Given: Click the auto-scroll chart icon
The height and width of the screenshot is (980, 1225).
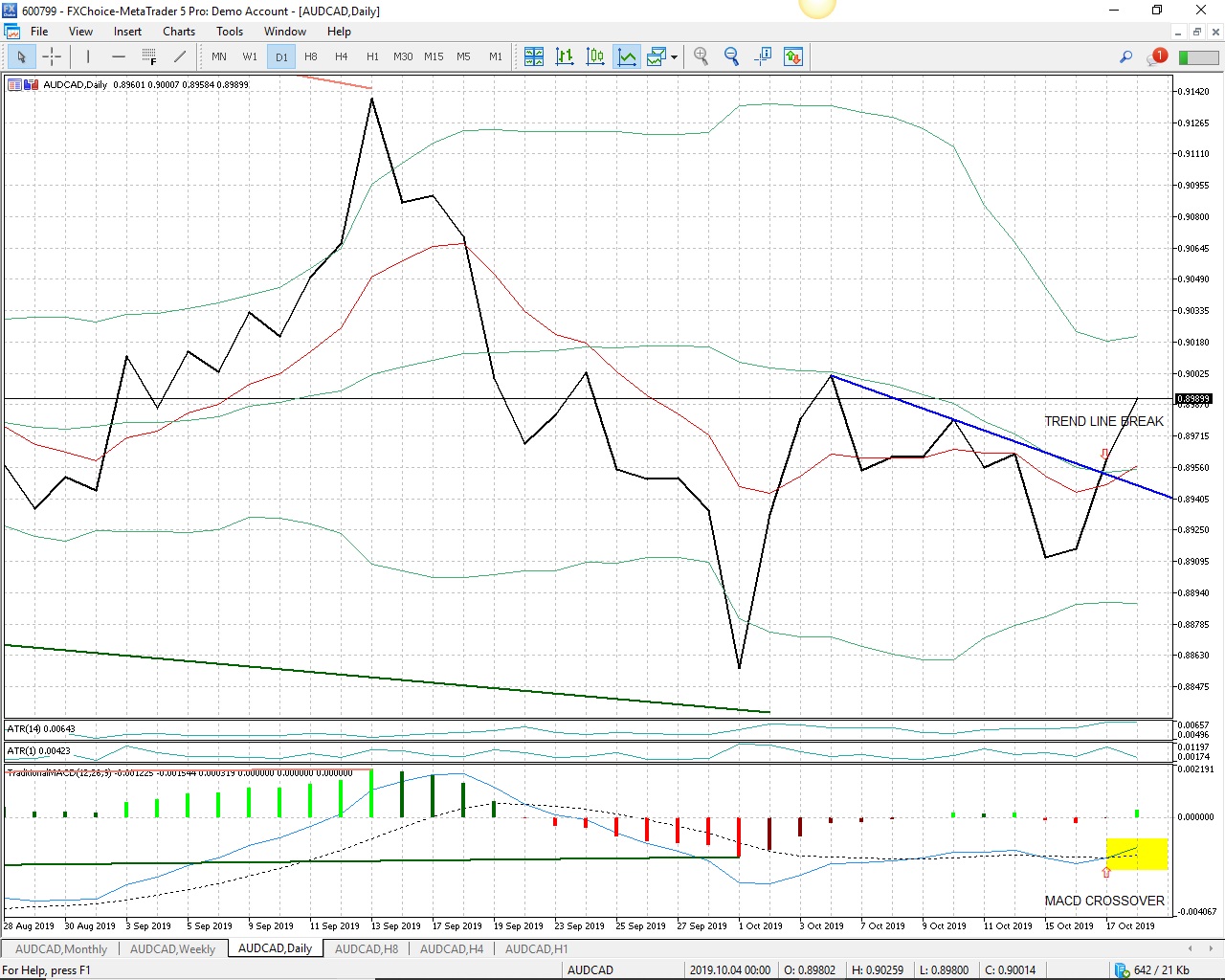Looking at the screenshot, I should [793, 56].
